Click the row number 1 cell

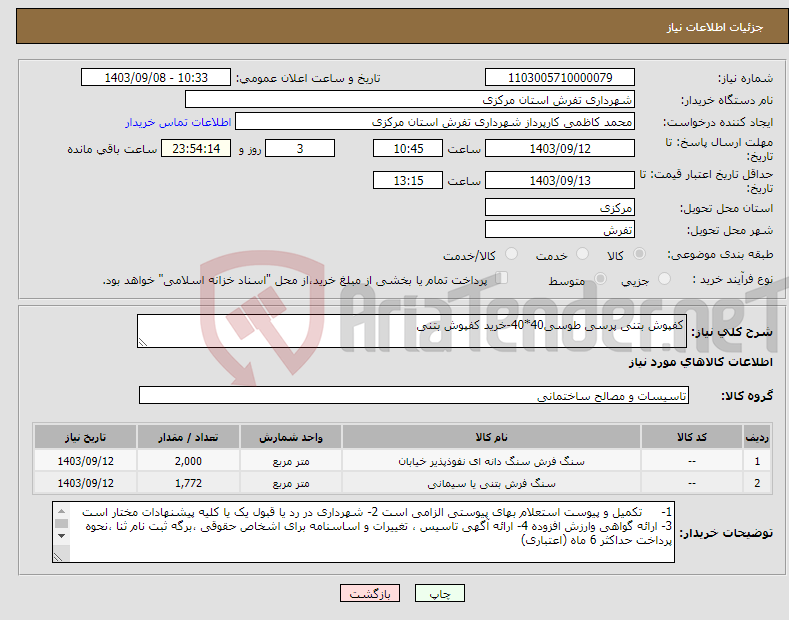(x=757, y=461)
